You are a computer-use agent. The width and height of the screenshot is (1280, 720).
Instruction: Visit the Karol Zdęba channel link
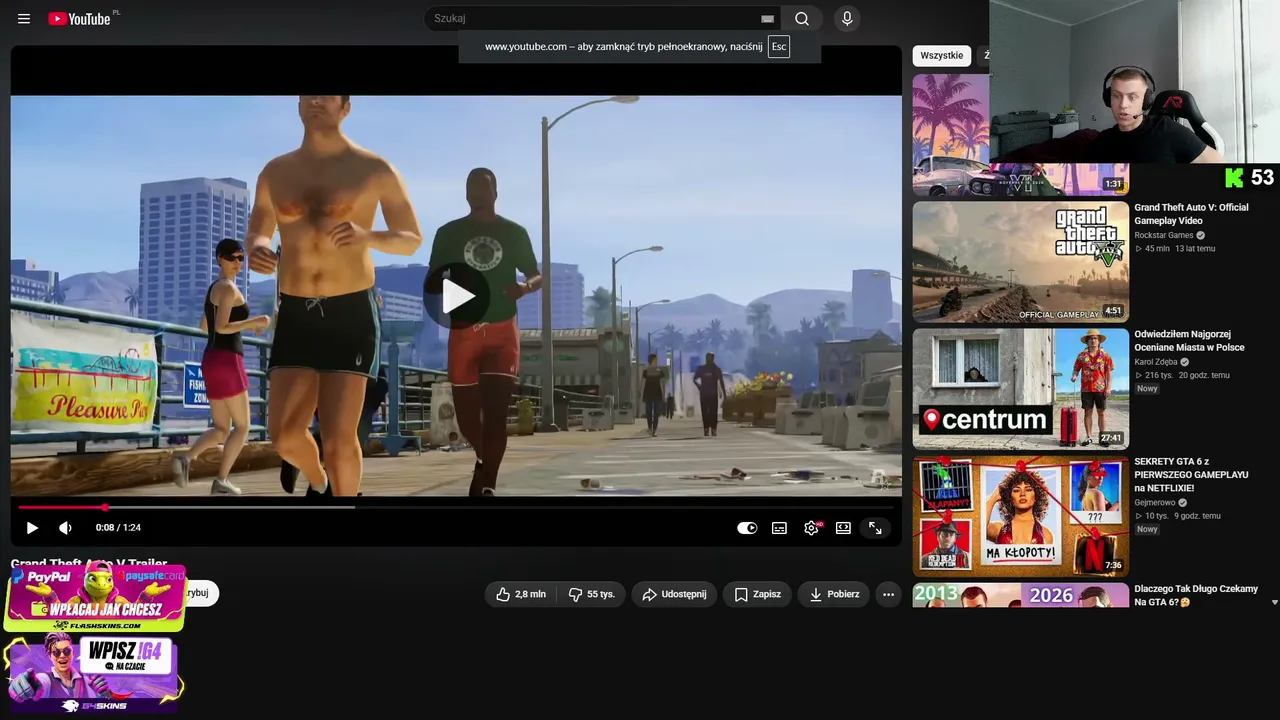(1156, 362)
